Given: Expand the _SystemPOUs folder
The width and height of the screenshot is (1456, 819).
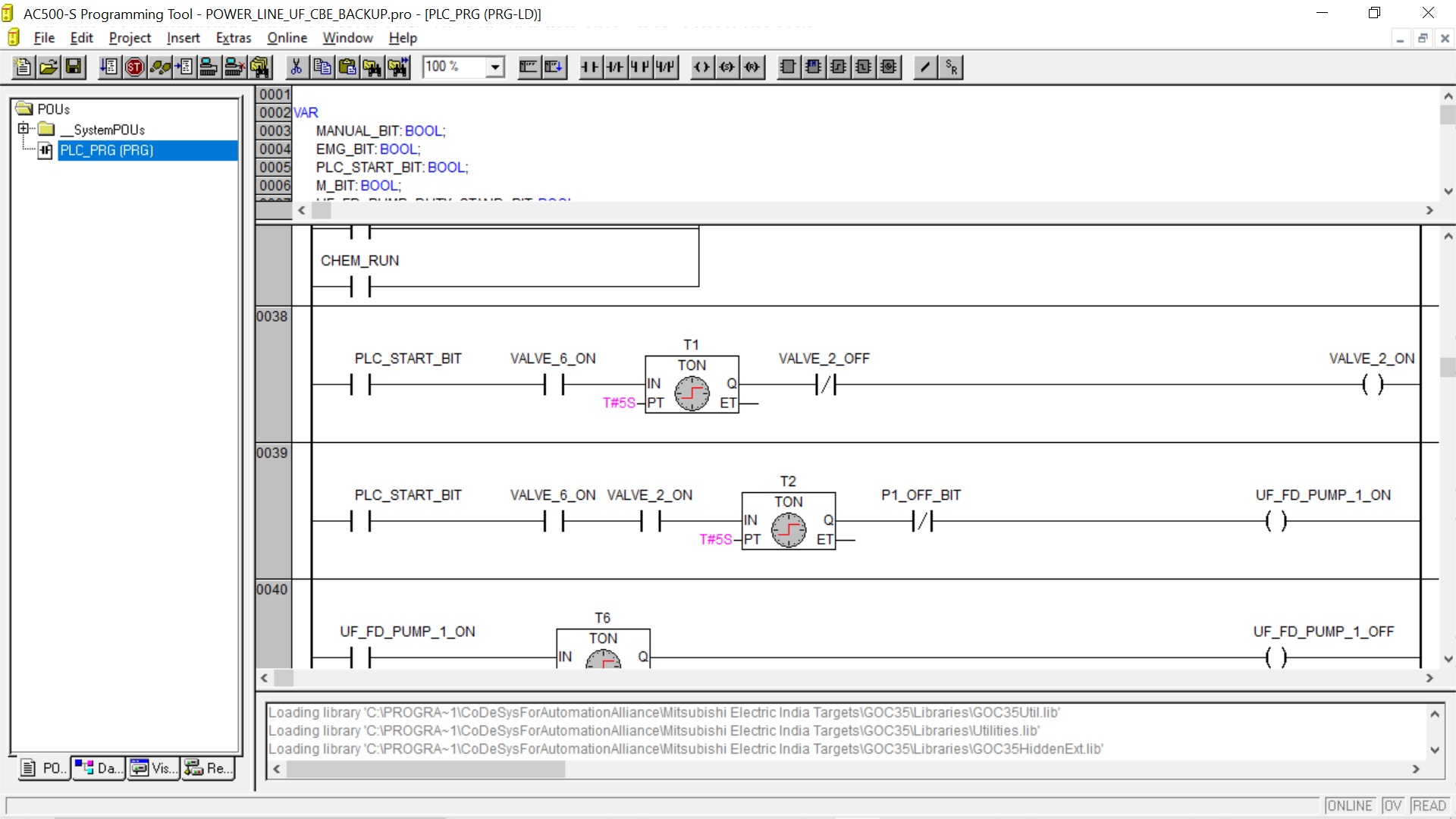Looking at the screenshot, I should point(23,129).
